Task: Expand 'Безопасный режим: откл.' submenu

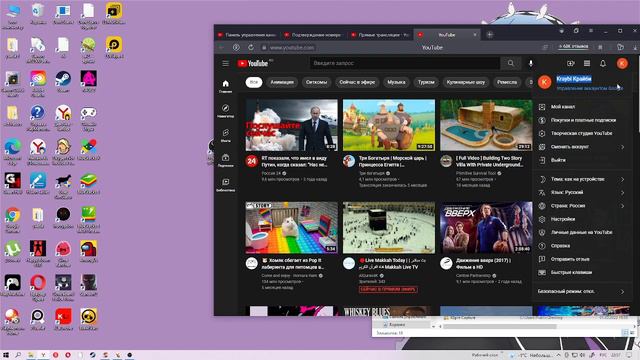Action: pyautogui.click(x=581, y=291)
